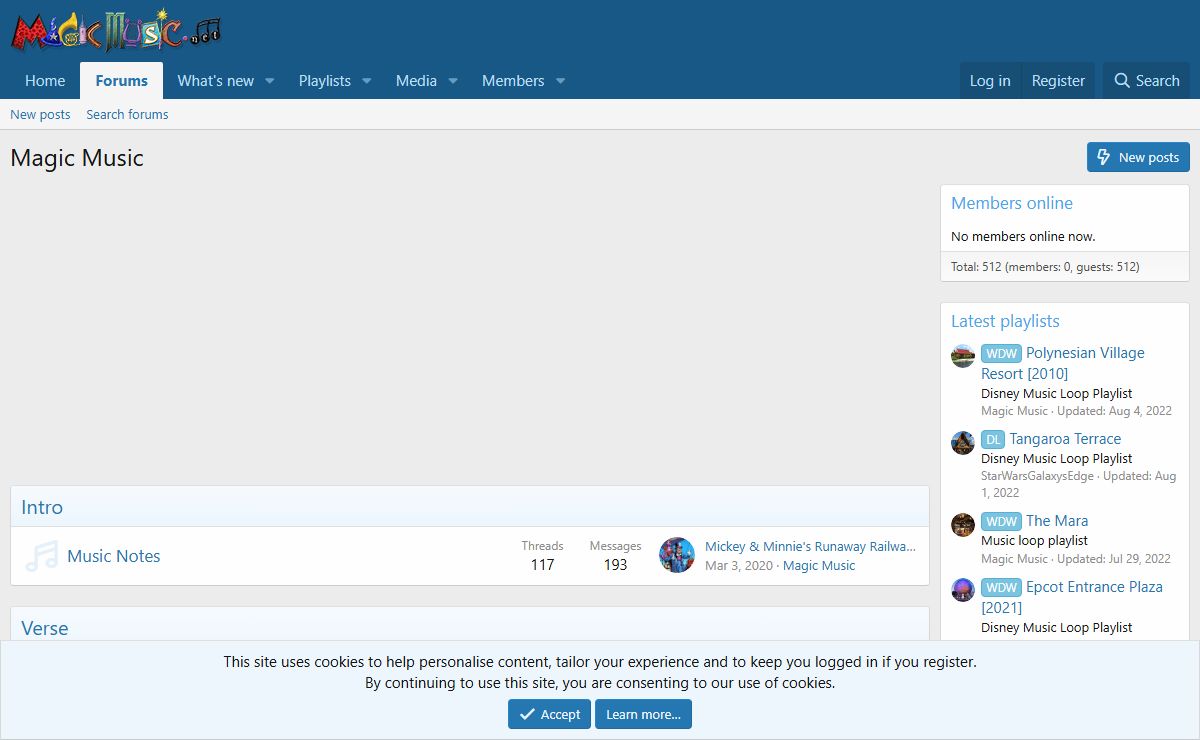
Task: Click the Music Notes forum icon
Action: 41,556
